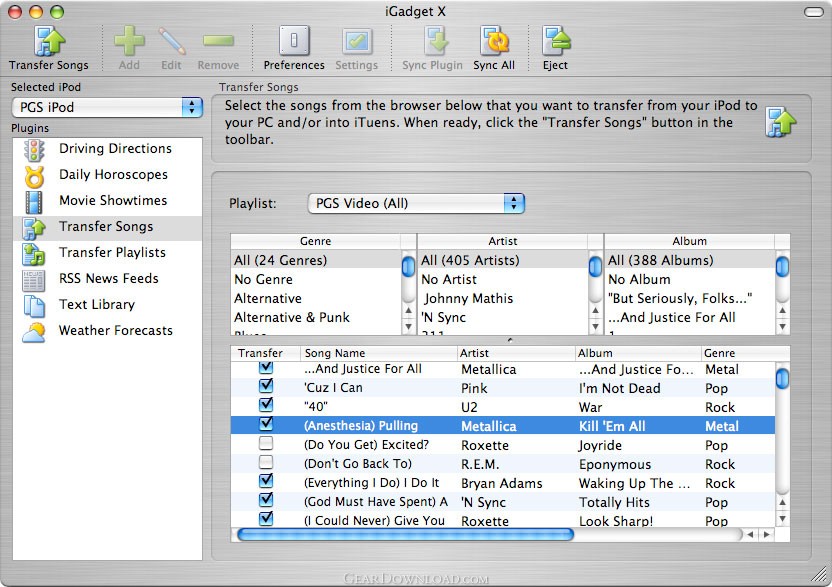Click the Text Library documents icon
832x587 pixels.
pyautogui.click(x=34, y=306)
